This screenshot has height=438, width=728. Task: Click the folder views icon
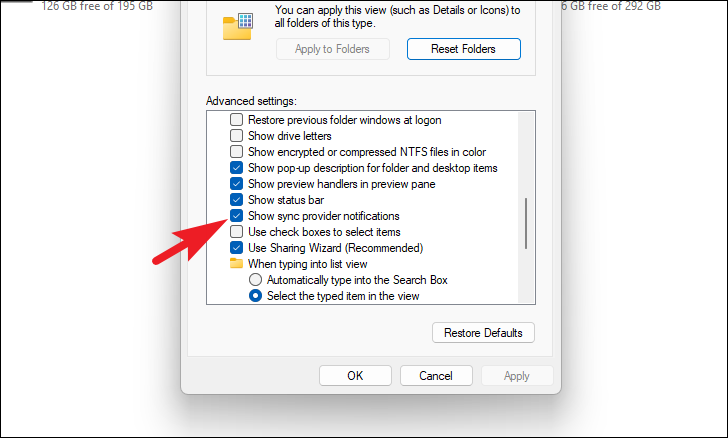(x=238, y=26)
